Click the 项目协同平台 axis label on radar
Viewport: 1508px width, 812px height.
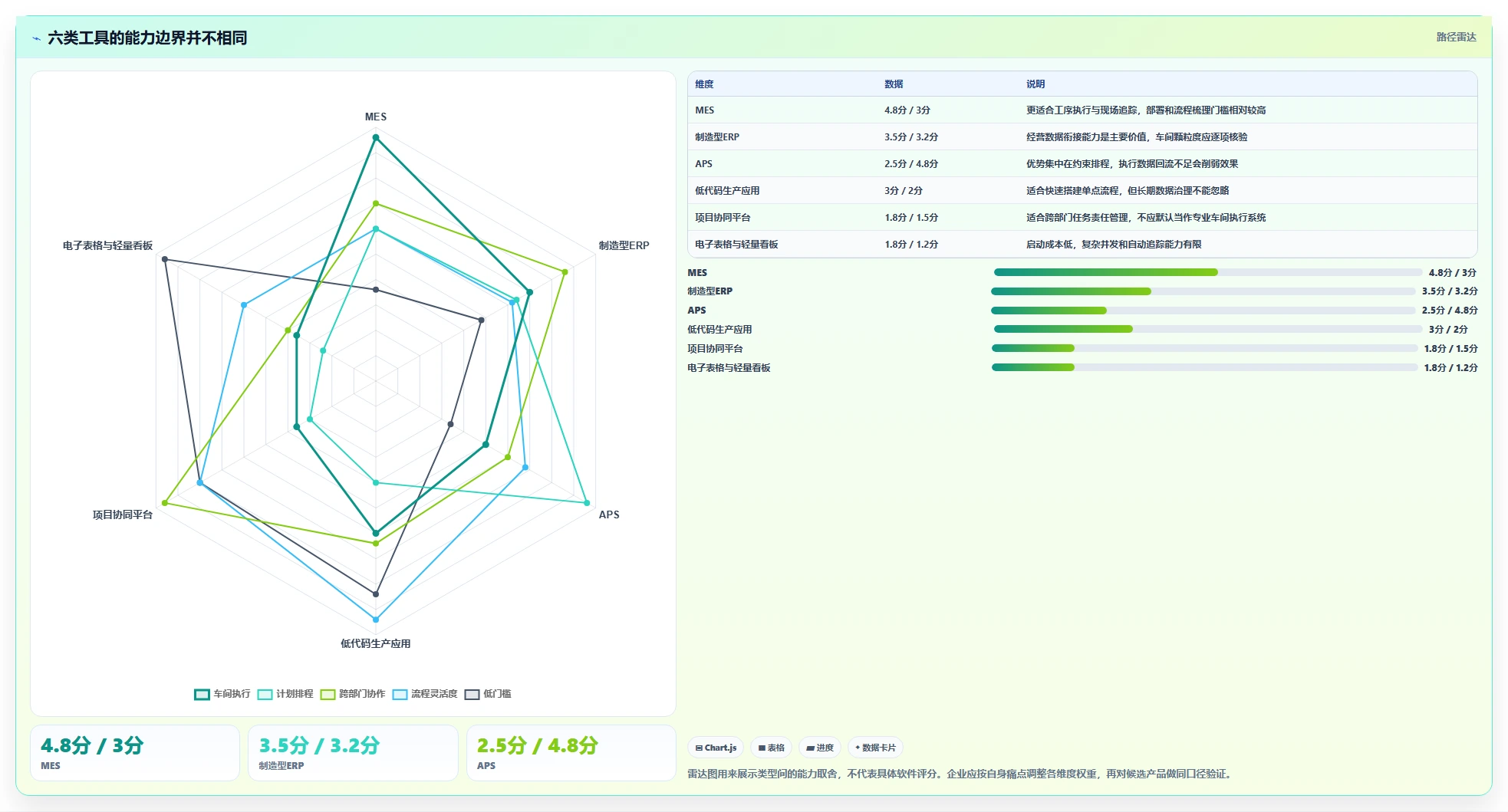123,514
